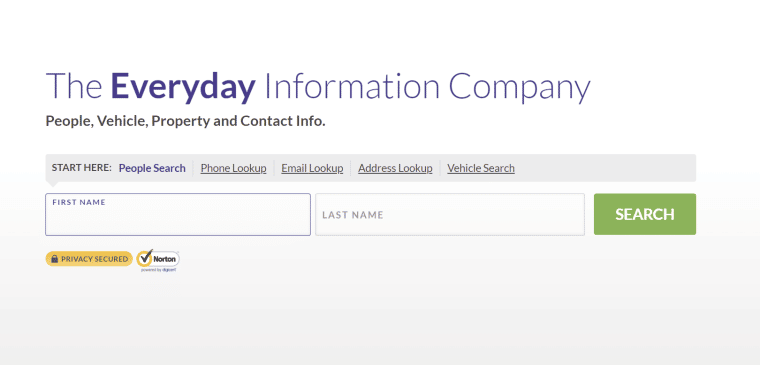Open the Email Lookup tab
Viewport: 760px width, 365px height.
[x=312, y=168]
